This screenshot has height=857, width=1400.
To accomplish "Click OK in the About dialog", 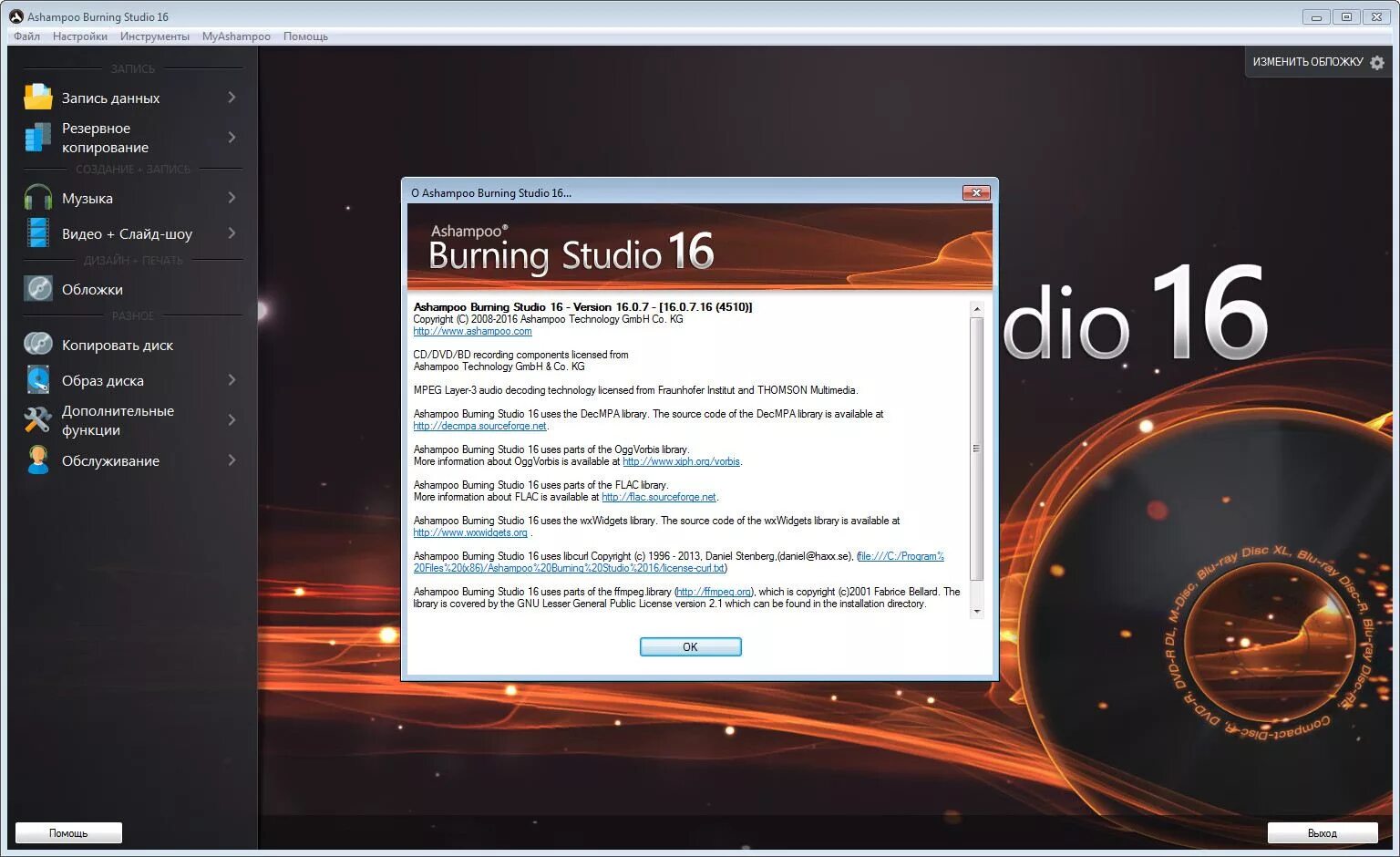I will pos(690,646).
